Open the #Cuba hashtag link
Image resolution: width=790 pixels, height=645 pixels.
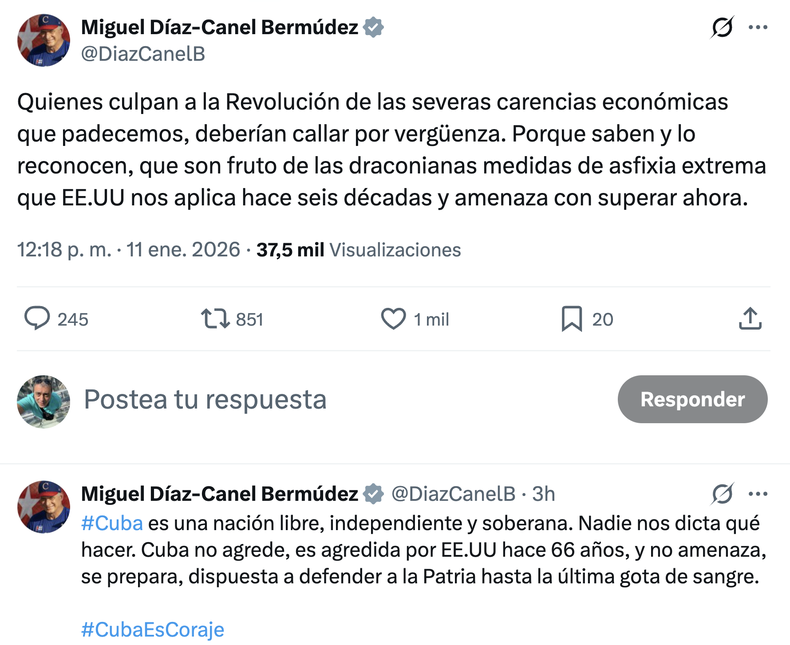point(112,524)
